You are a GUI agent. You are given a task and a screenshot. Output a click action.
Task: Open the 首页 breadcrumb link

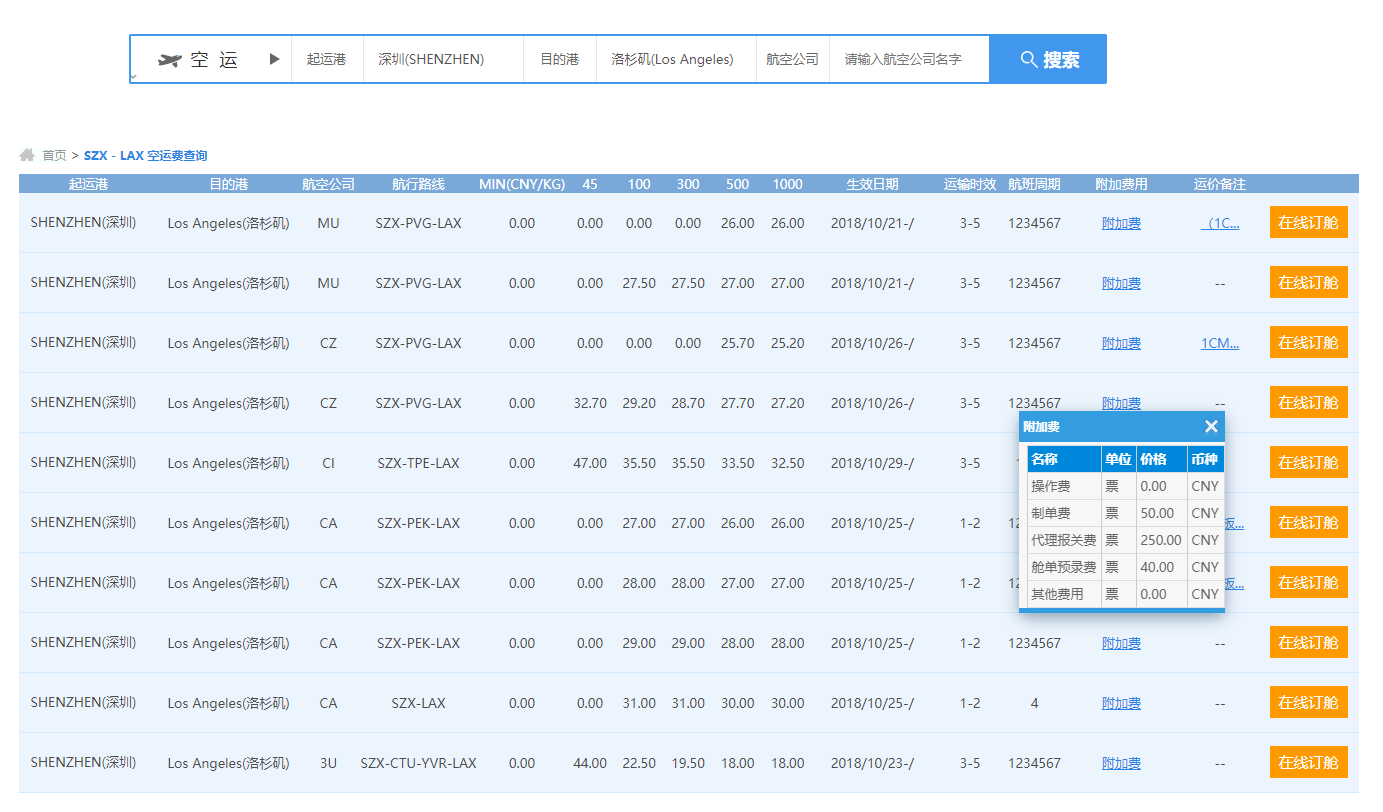click(x=54, y=155)
